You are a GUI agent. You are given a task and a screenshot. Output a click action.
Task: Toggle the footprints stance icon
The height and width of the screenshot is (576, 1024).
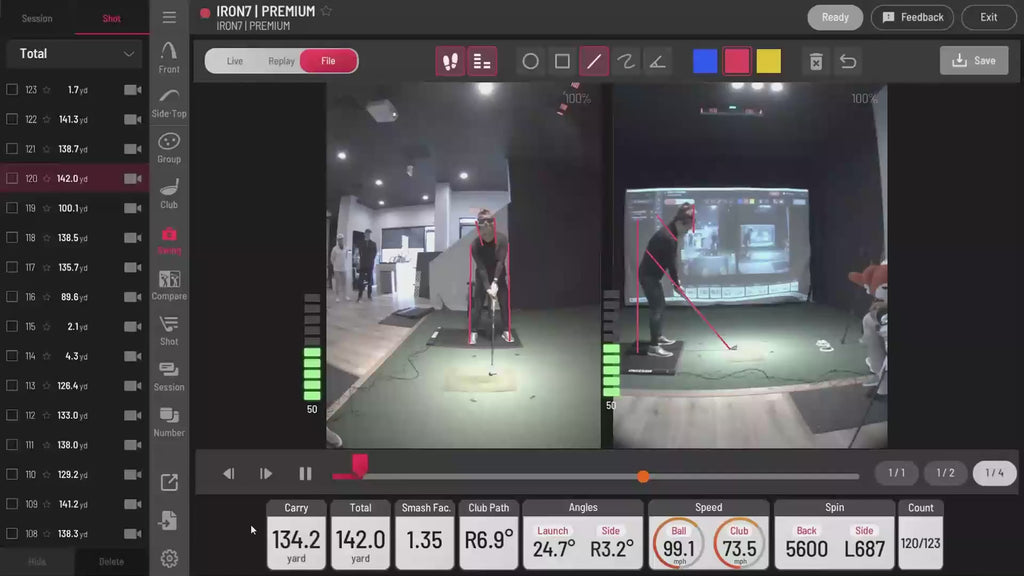coord(451,61)
